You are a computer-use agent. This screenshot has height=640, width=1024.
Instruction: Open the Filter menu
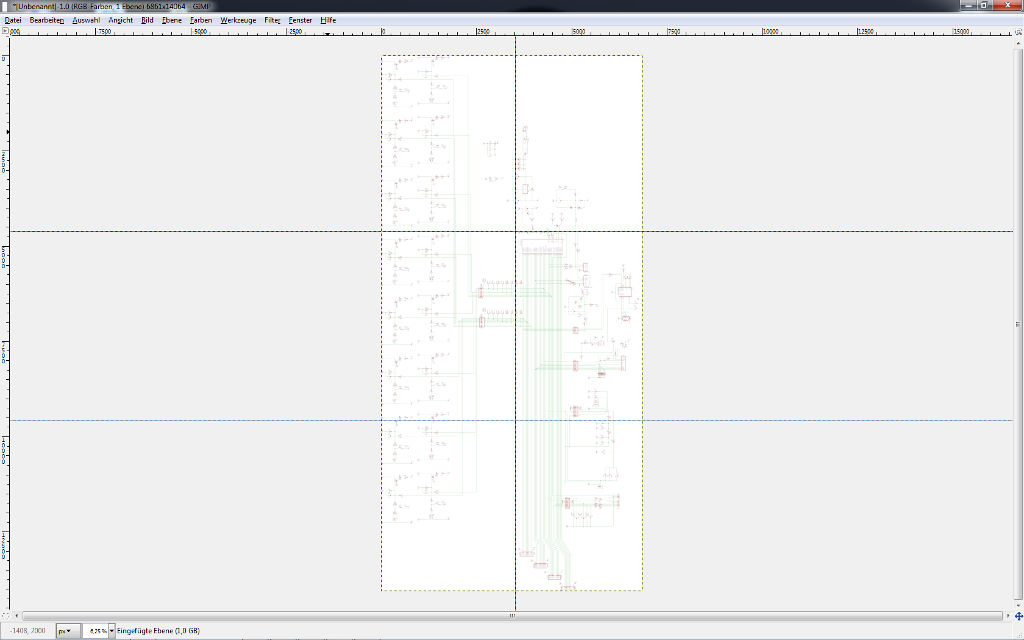[272, 20]
